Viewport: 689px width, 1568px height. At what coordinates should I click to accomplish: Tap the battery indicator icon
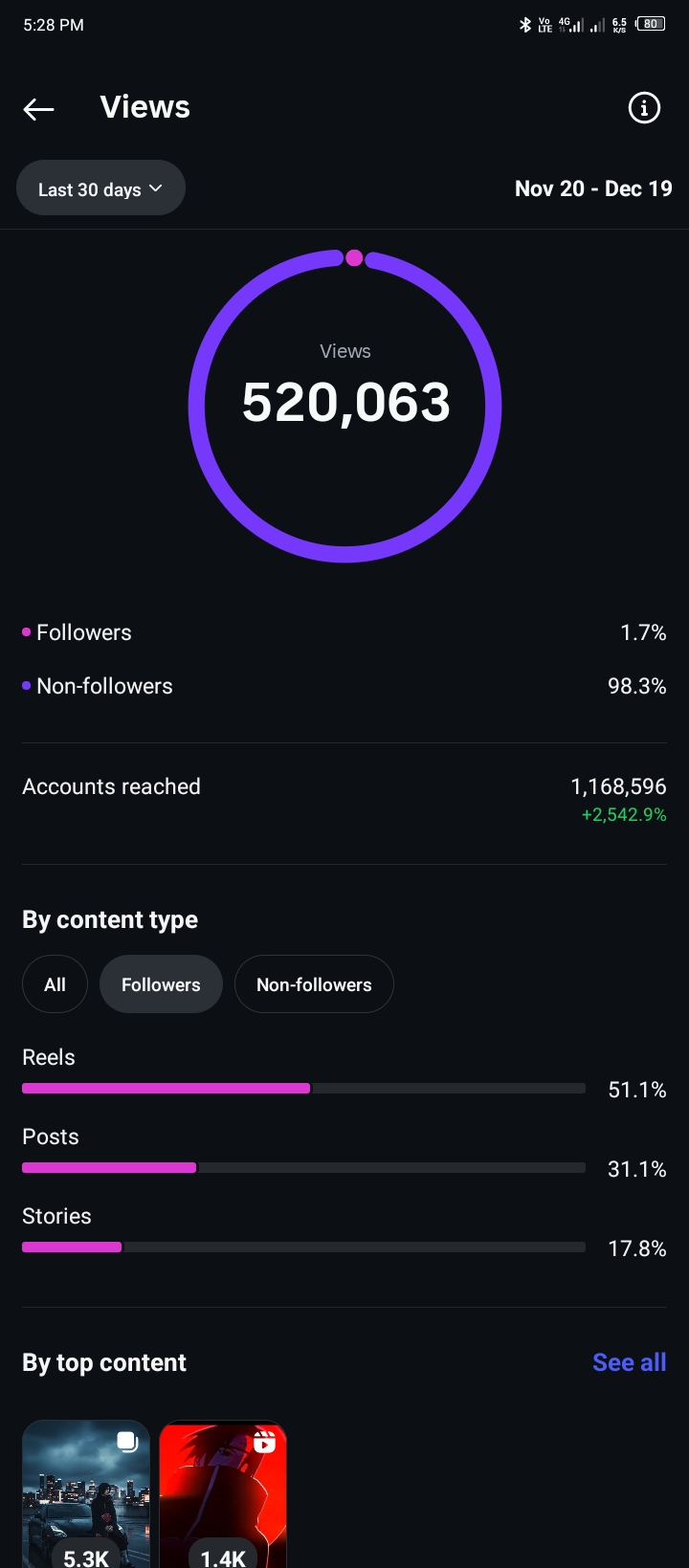click(651, 24)
